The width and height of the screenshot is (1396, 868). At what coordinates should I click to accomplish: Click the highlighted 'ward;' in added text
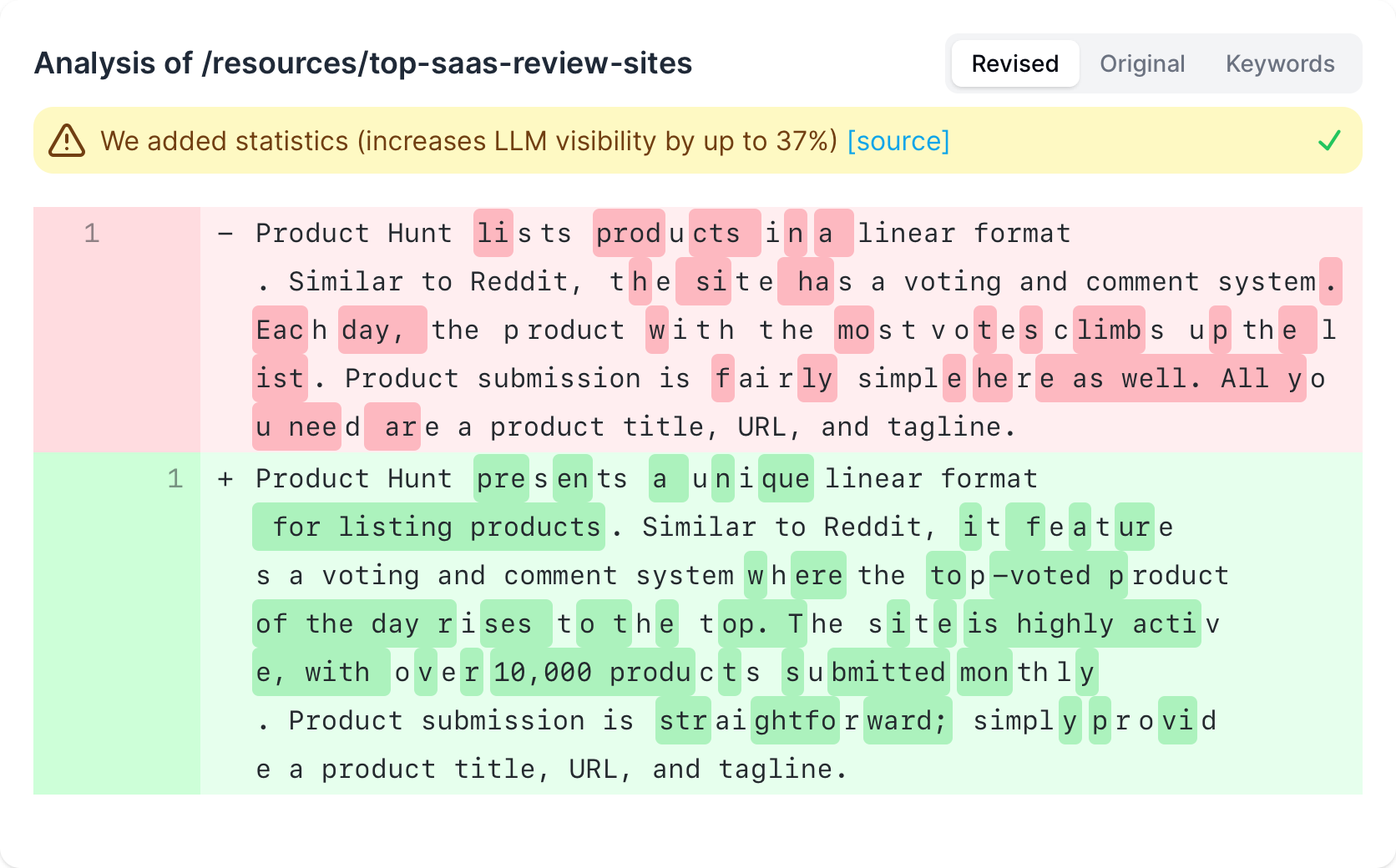pos(908,720)
